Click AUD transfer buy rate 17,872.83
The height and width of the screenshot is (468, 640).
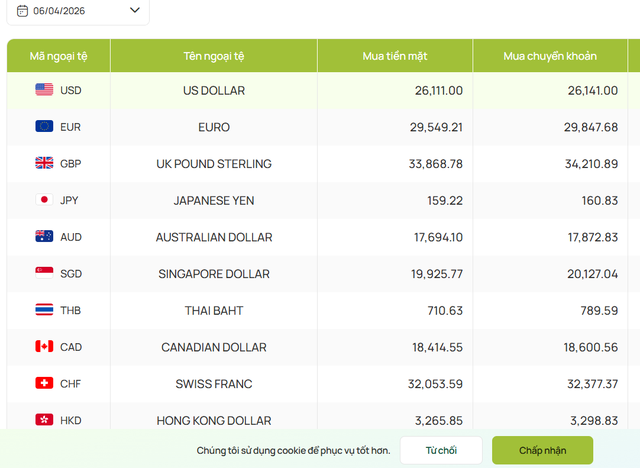[593, 237]
